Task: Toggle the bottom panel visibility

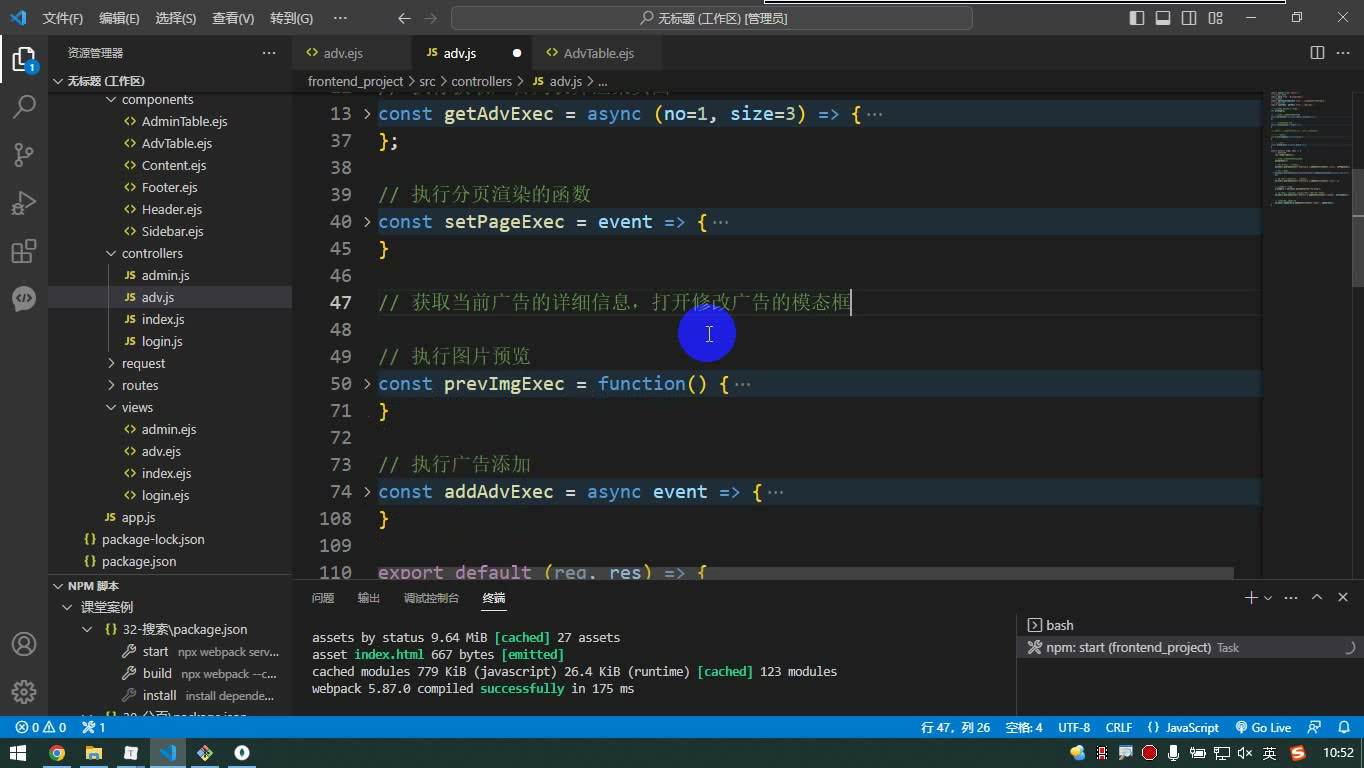Action: point(1163,18)
